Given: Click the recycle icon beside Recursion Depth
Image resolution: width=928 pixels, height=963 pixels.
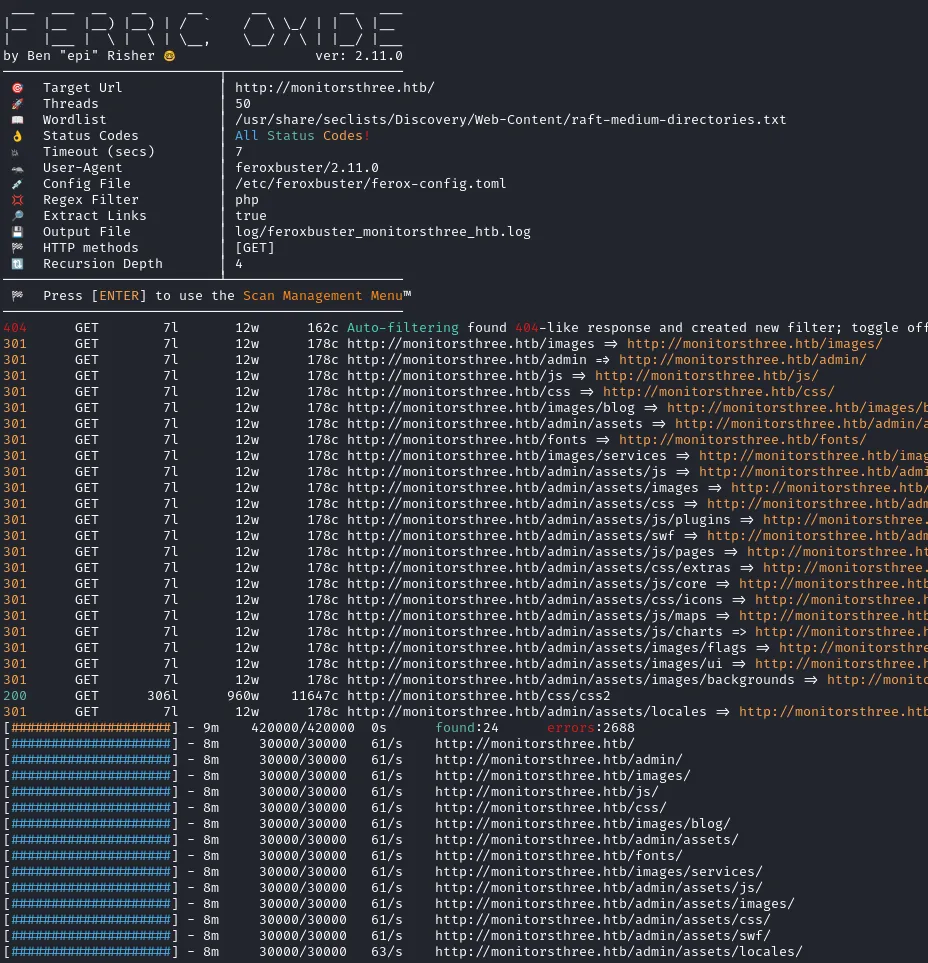Looking at the screenshot, I should tap(17, 263).
